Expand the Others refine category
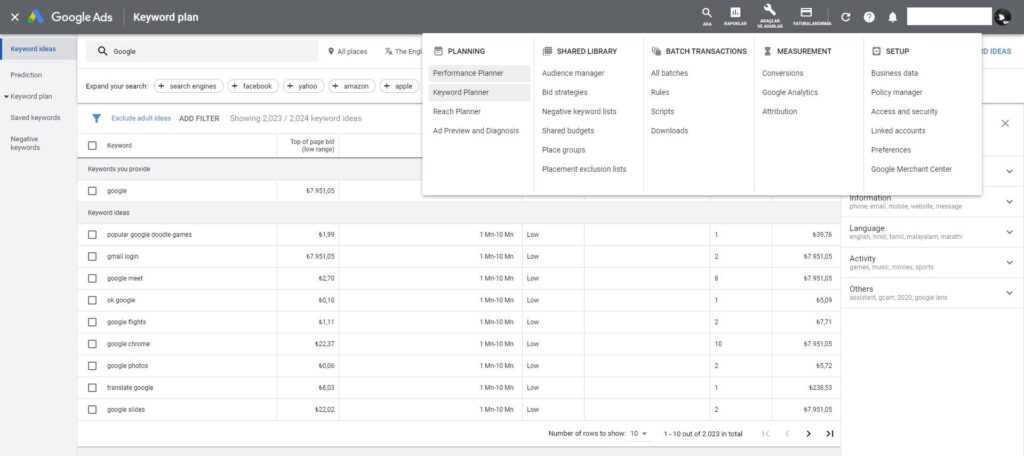This screenshot has height=456, width=1024. (x=1010, y=293)
